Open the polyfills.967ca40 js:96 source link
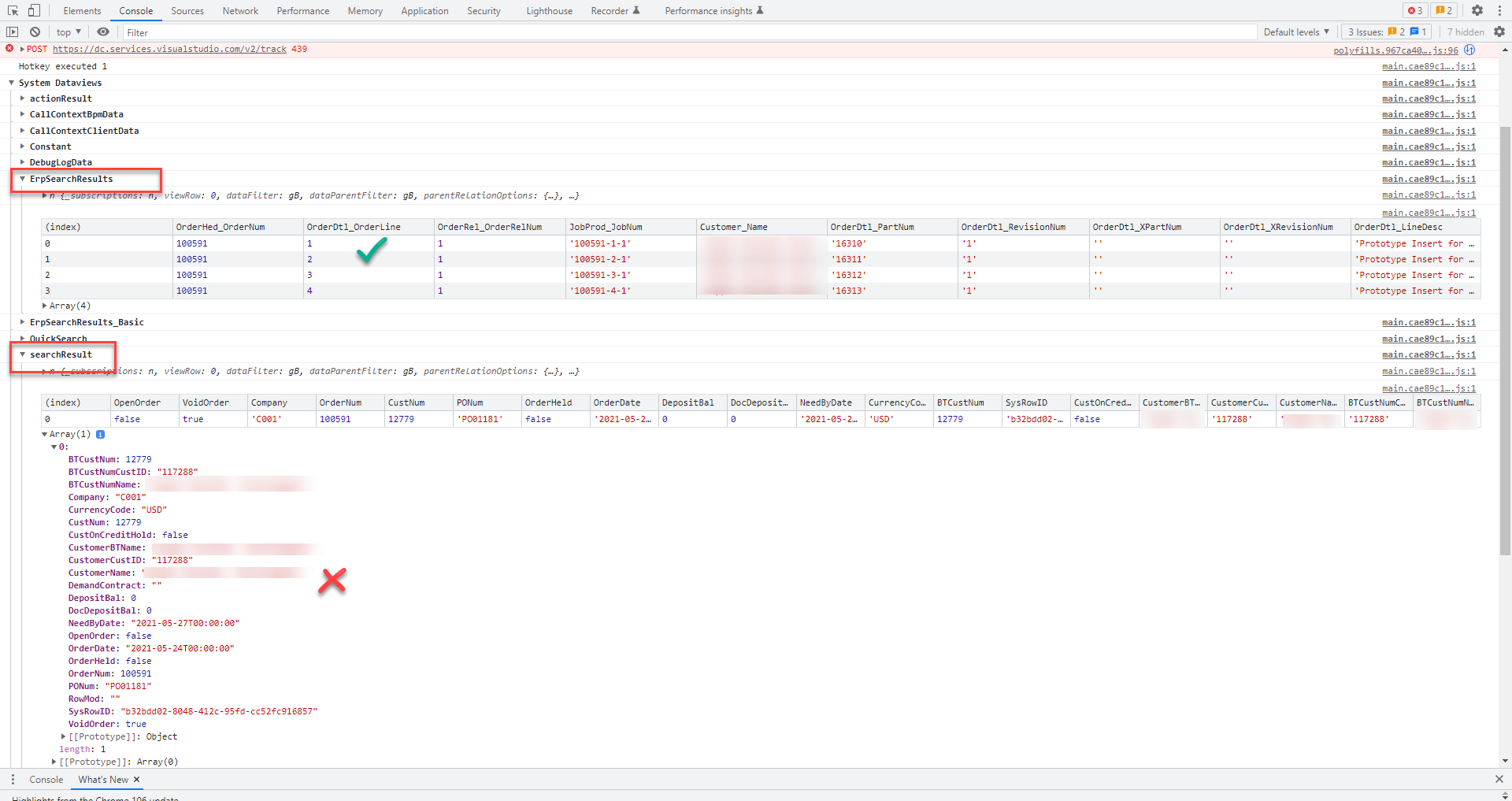 [x=1395, y=50]
